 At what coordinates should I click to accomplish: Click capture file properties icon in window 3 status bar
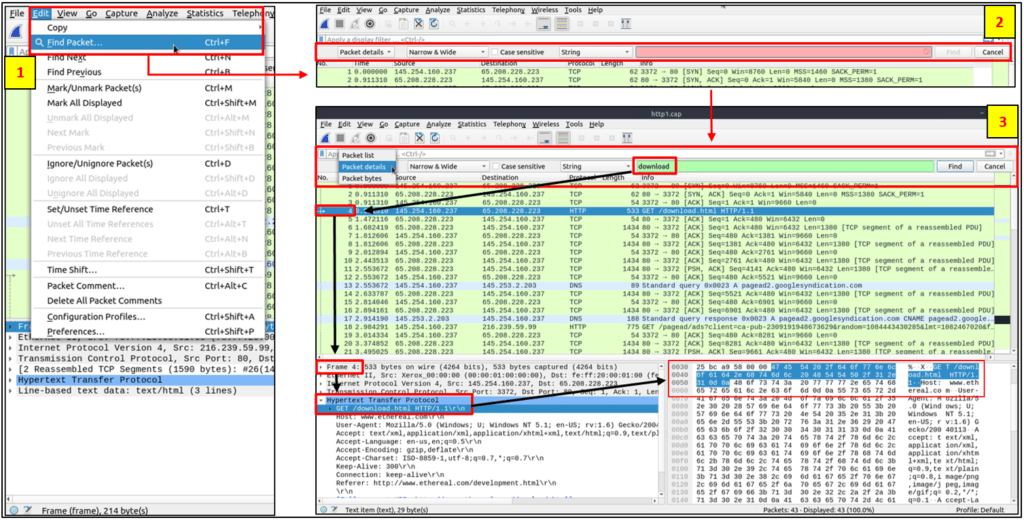click(x=335, y=510)
